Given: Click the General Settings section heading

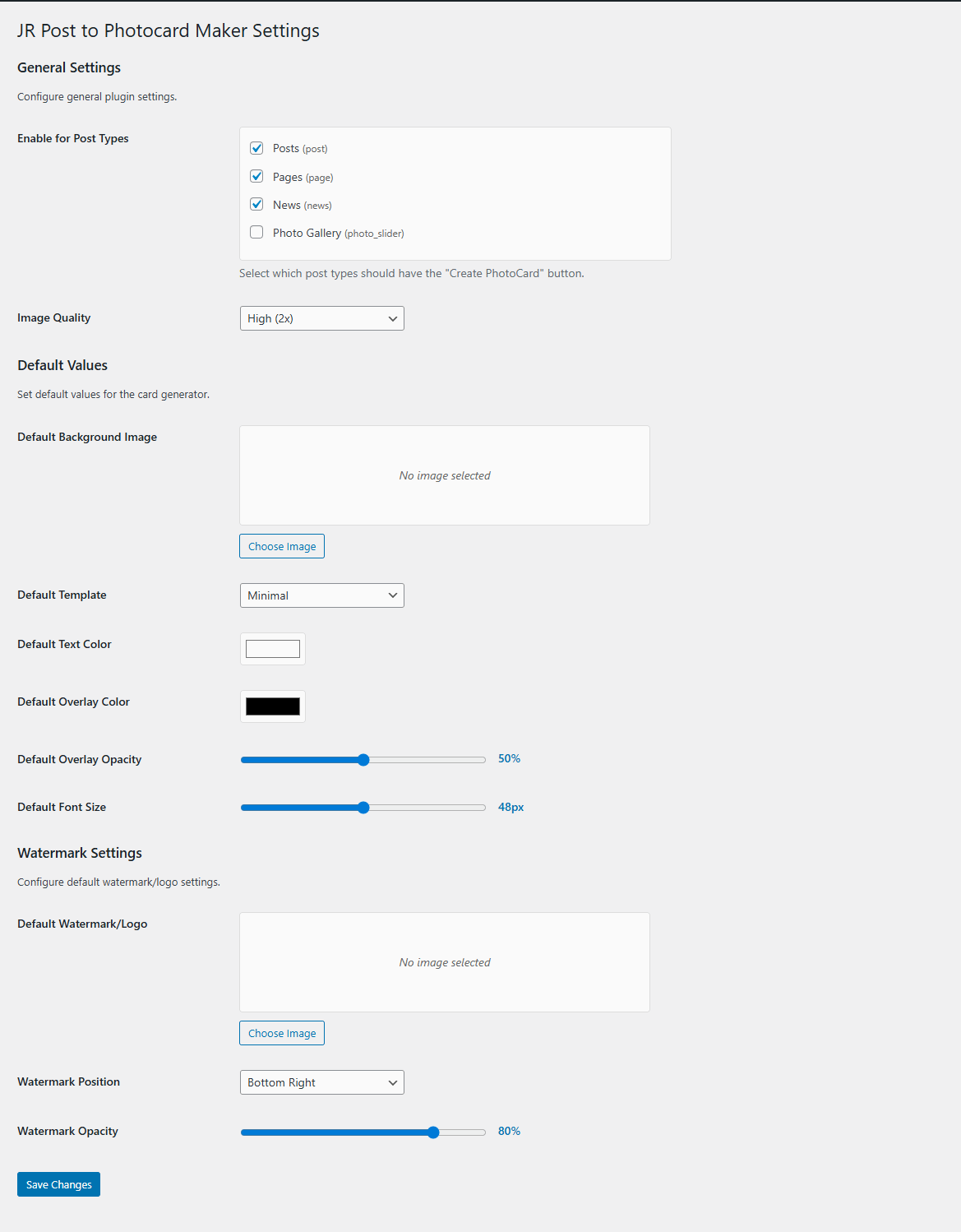Looking at the screenshot, I should coord(68,67).
